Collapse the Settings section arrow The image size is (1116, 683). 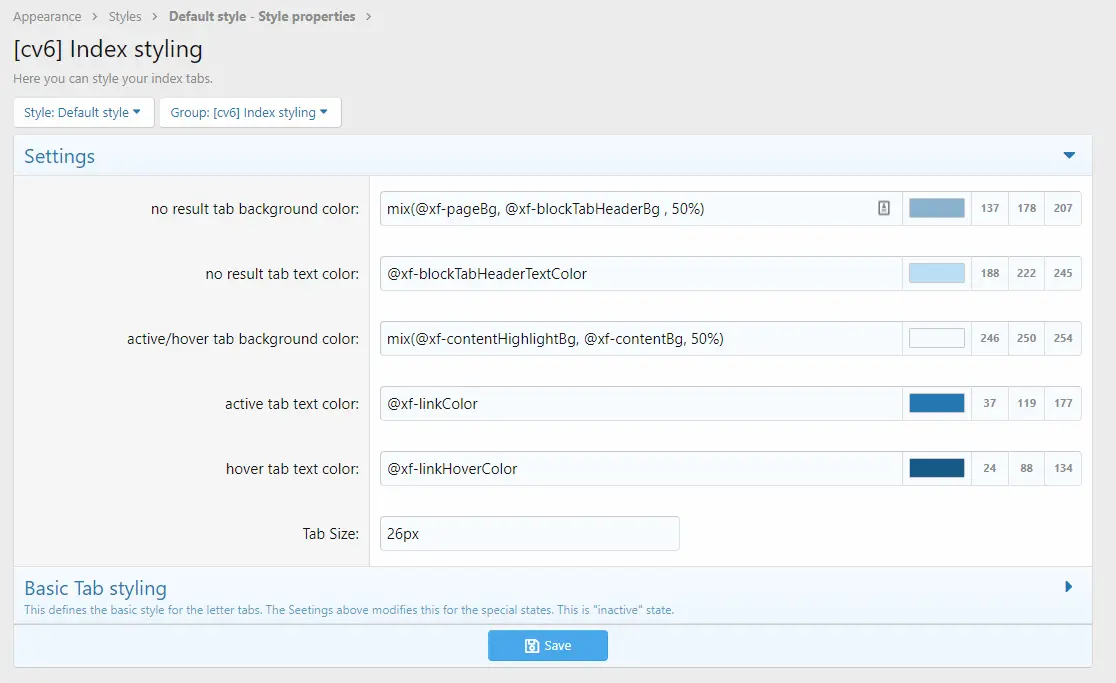click(1069, 156)
